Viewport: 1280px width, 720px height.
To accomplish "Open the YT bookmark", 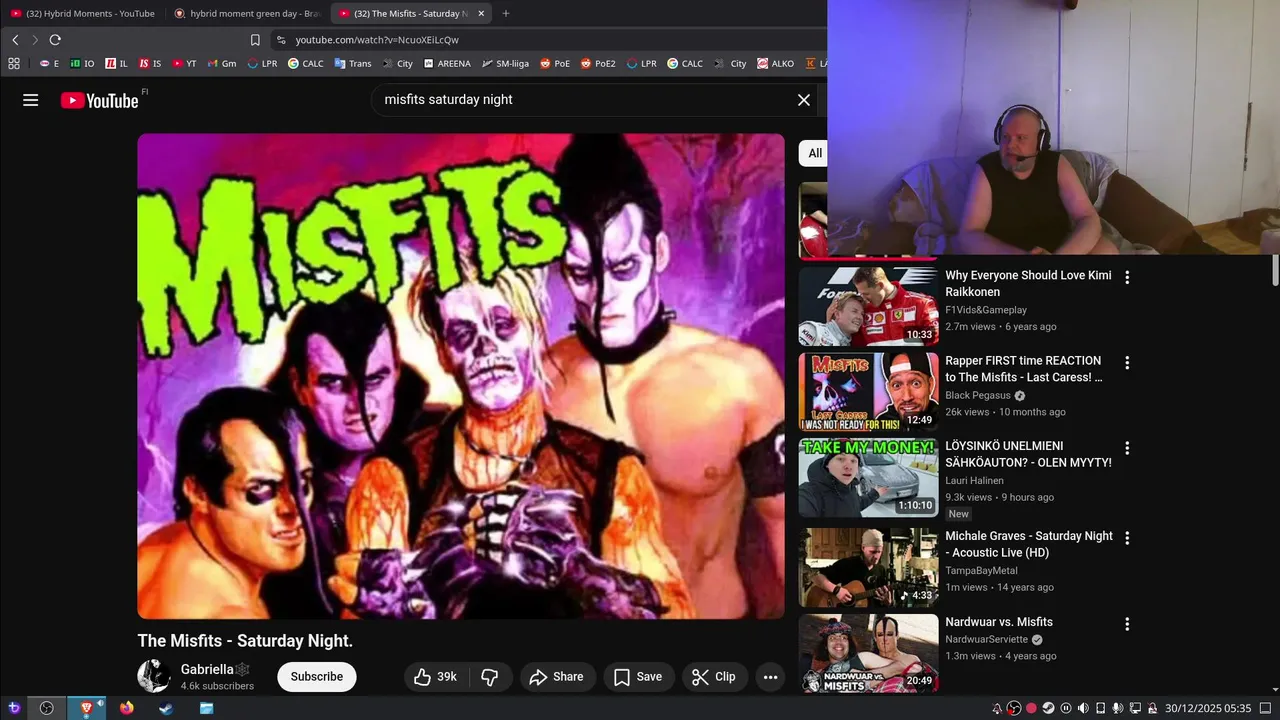I will 184,63.
